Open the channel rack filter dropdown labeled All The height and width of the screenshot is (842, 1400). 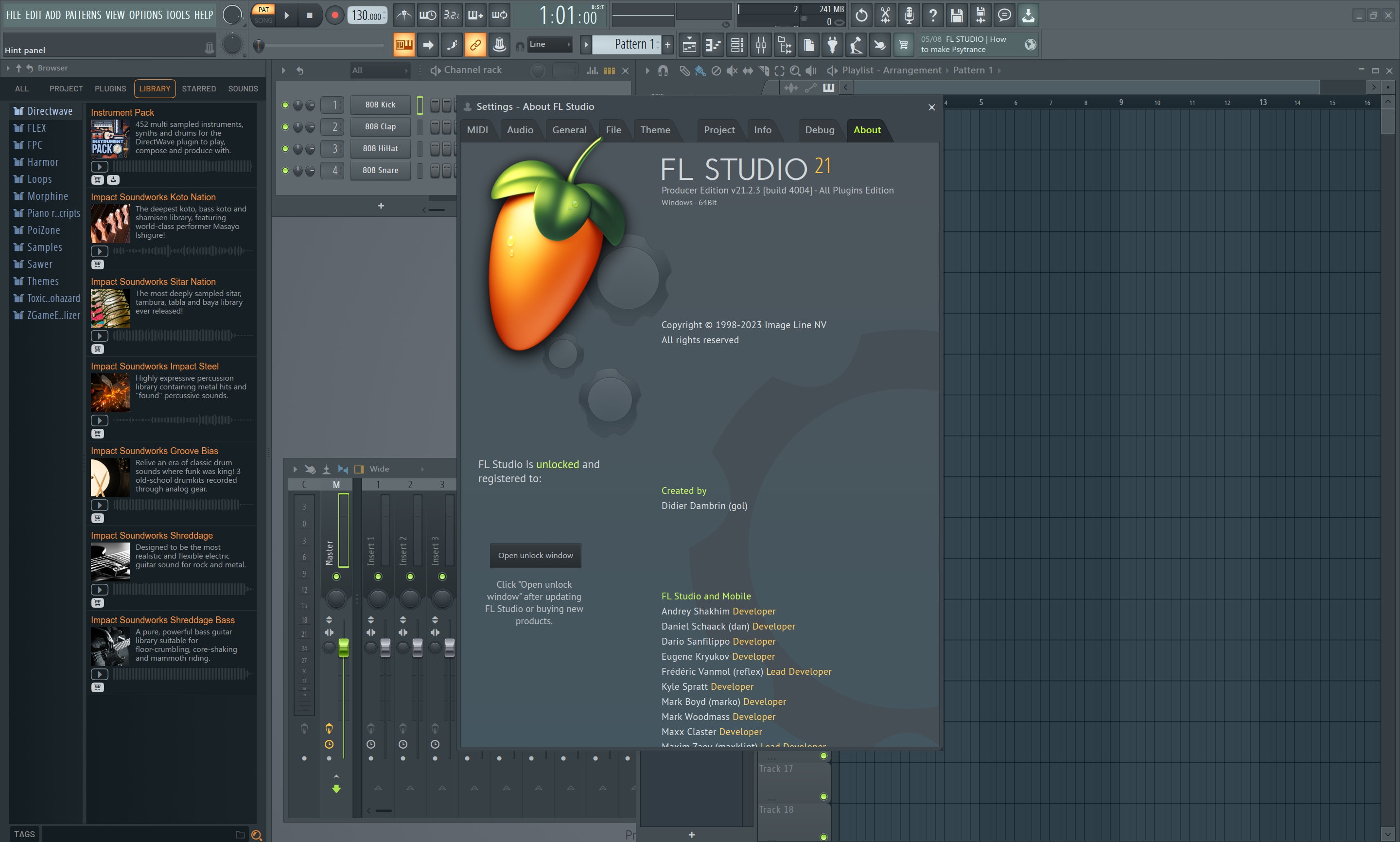tap(379, 70)
